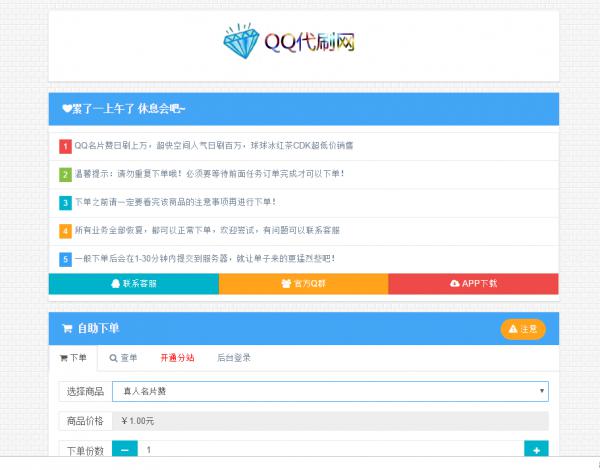This screenshot has height=470, width=600.
Task: Click the orange number 4 notice badge
Action: click(65, 230)
